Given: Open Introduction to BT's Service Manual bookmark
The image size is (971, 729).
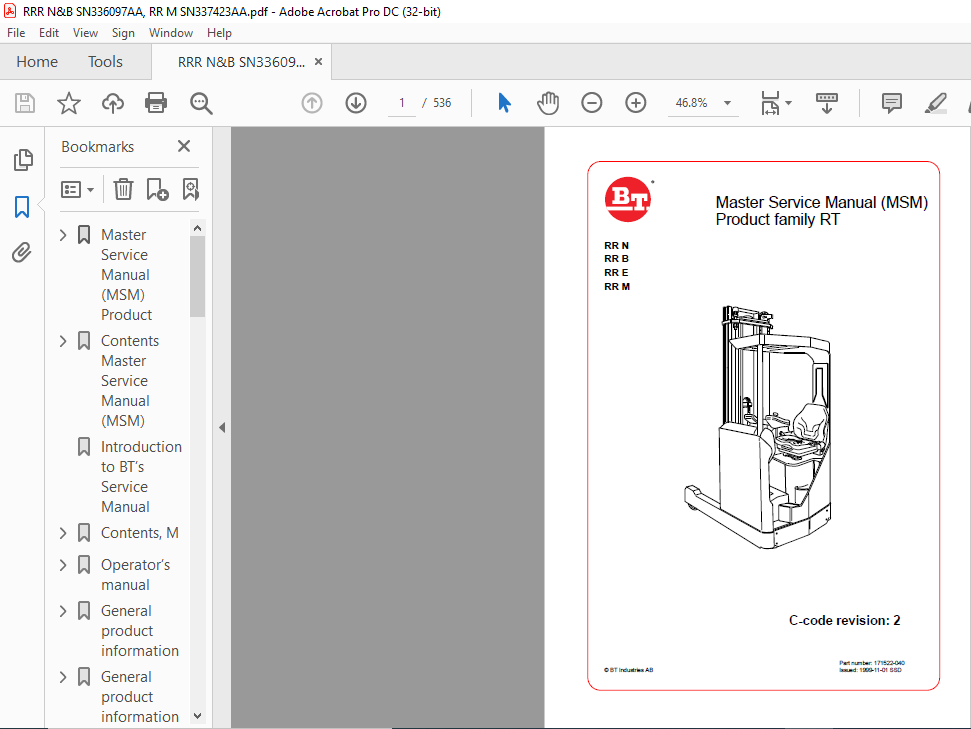Looking at the screenshot, I should (x=141, y=476).
